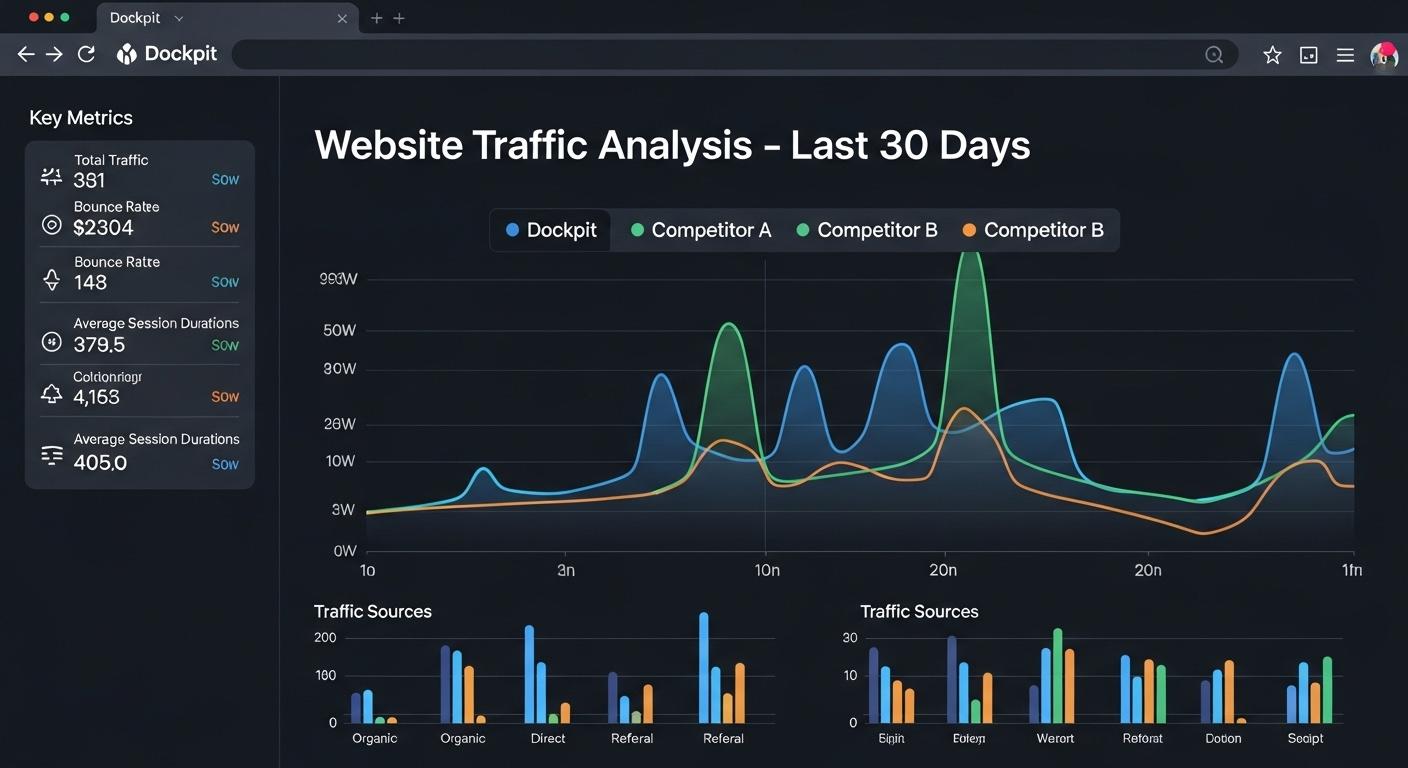Image resolution: width=1408 pixels, height=768 pixels.
Task: Click the Sow link next to Total Traffic
Action: click(x=225, y=180)
